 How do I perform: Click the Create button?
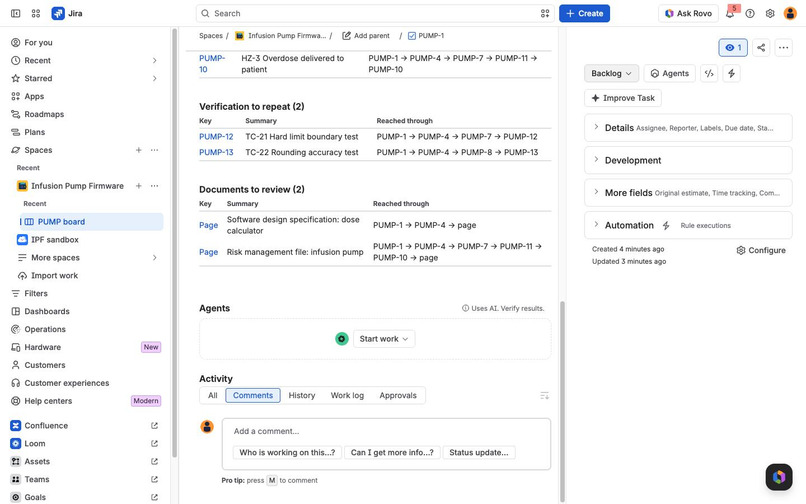click(x=584, y=13)
